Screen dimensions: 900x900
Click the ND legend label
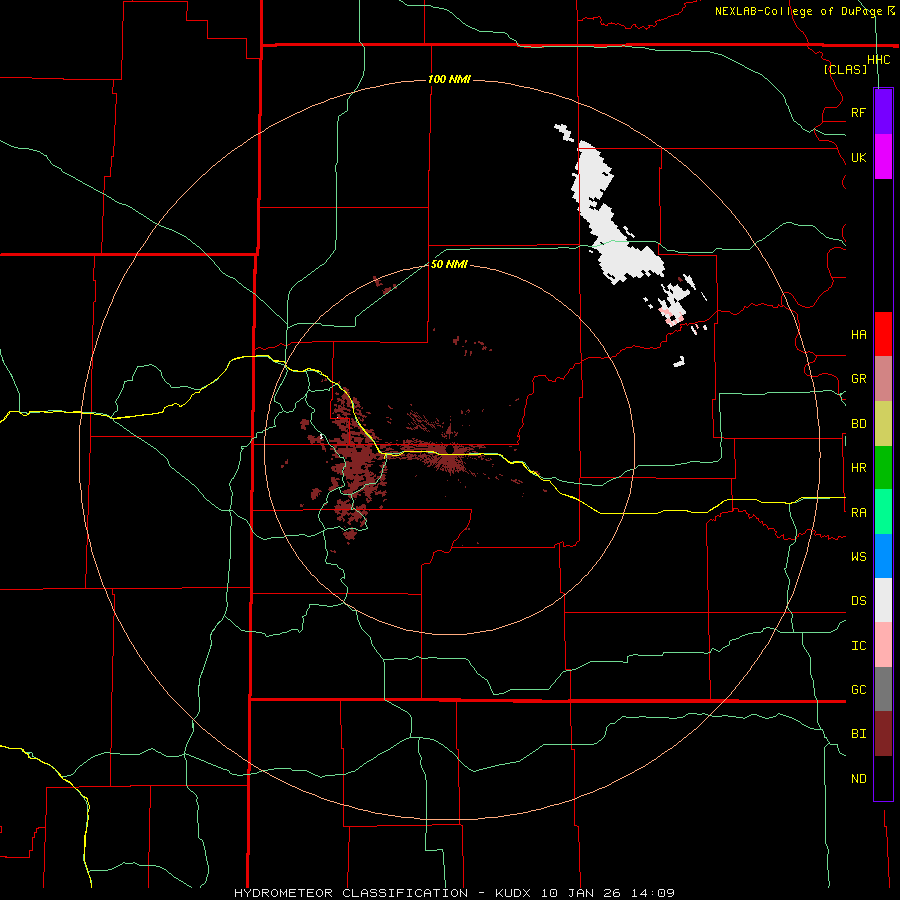pyautogui.click(x=858, y=779)
